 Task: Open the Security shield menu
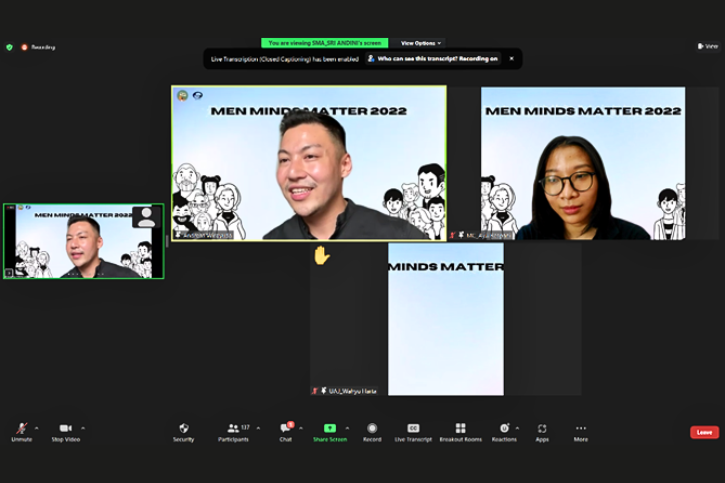(184, 432)
